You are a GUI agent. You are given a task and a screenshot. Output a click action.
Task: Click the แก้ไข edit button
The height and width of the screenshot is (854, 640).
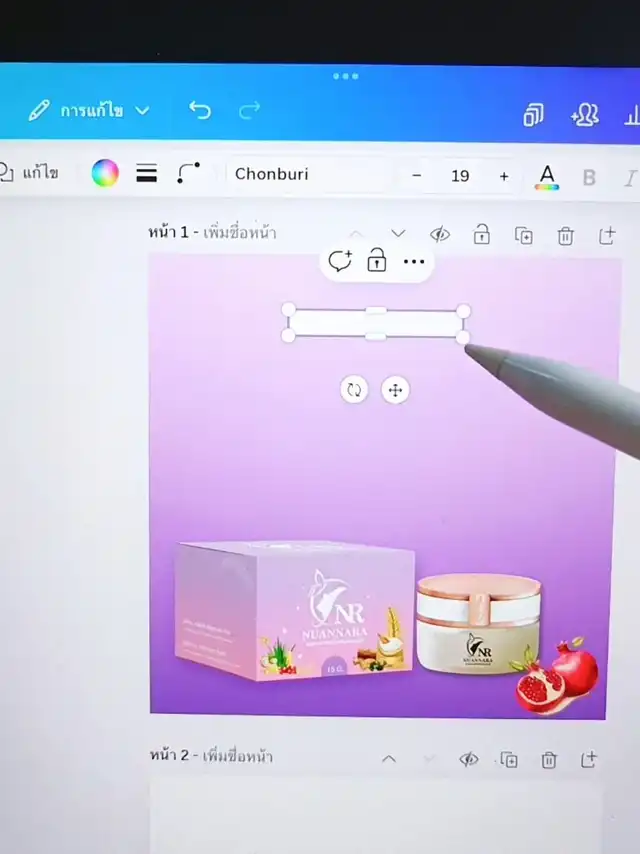(x=30, y=173)
